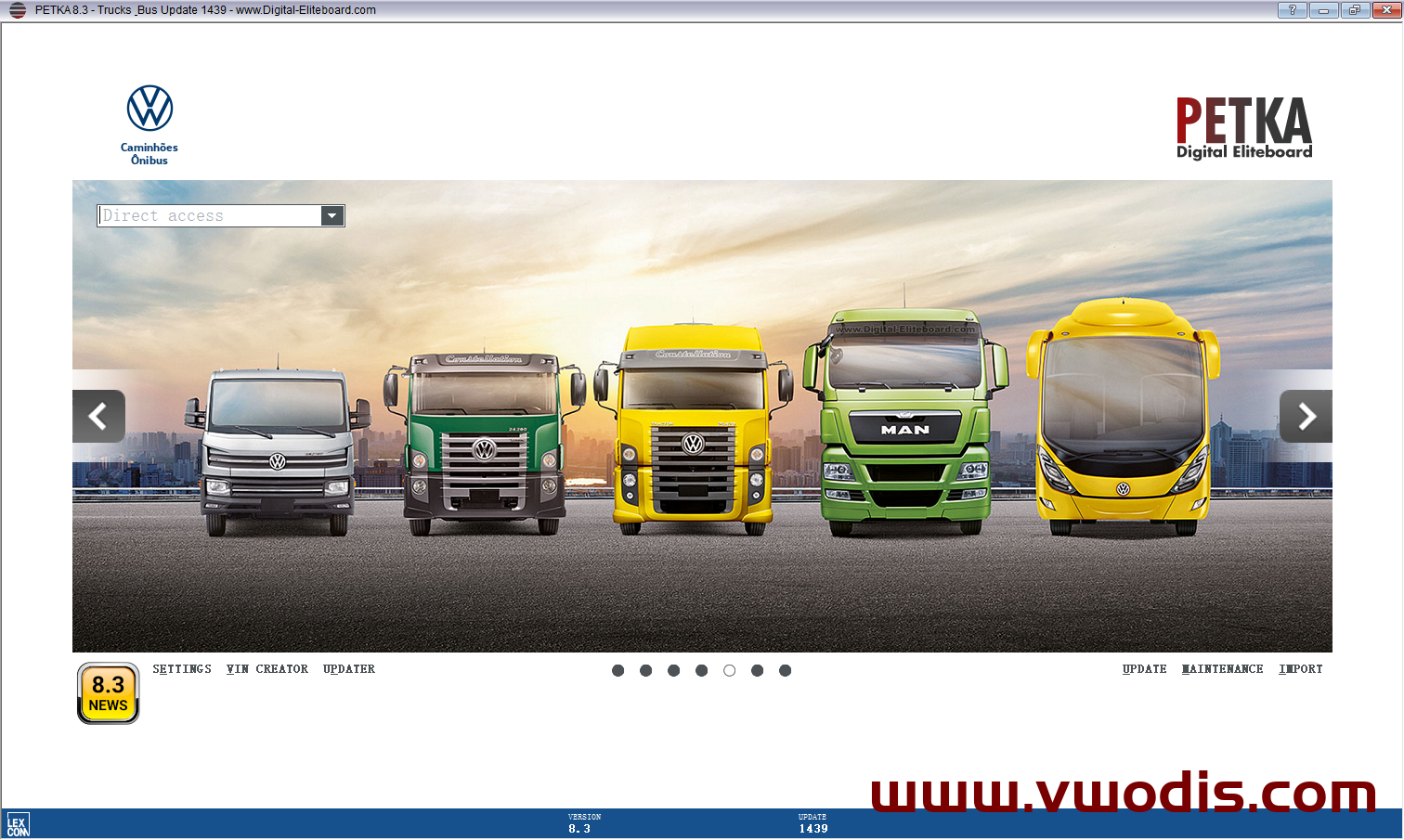
Task: Select the seventh carousel dot indicator
Action: [x=785, y=670]
